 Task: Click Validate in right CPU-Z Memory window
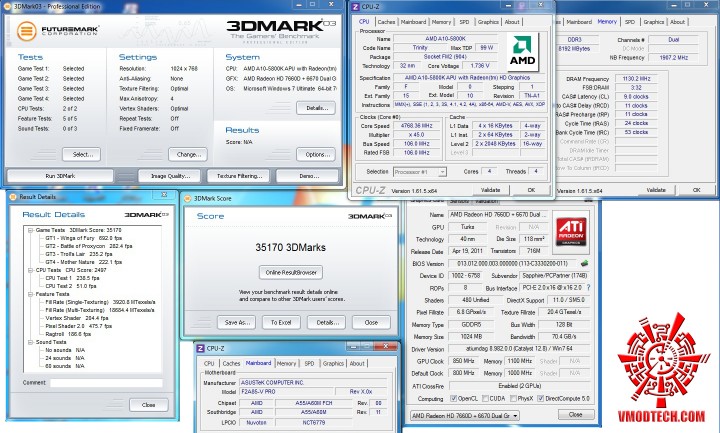click(x=656, y=190)
